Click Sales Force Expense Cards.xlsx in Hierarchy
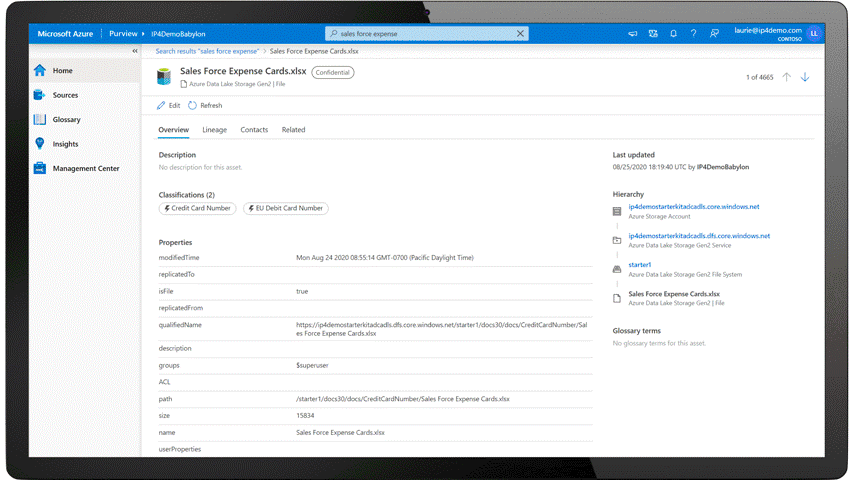This screenshot has height=480, width=853. tap(674, 294)
